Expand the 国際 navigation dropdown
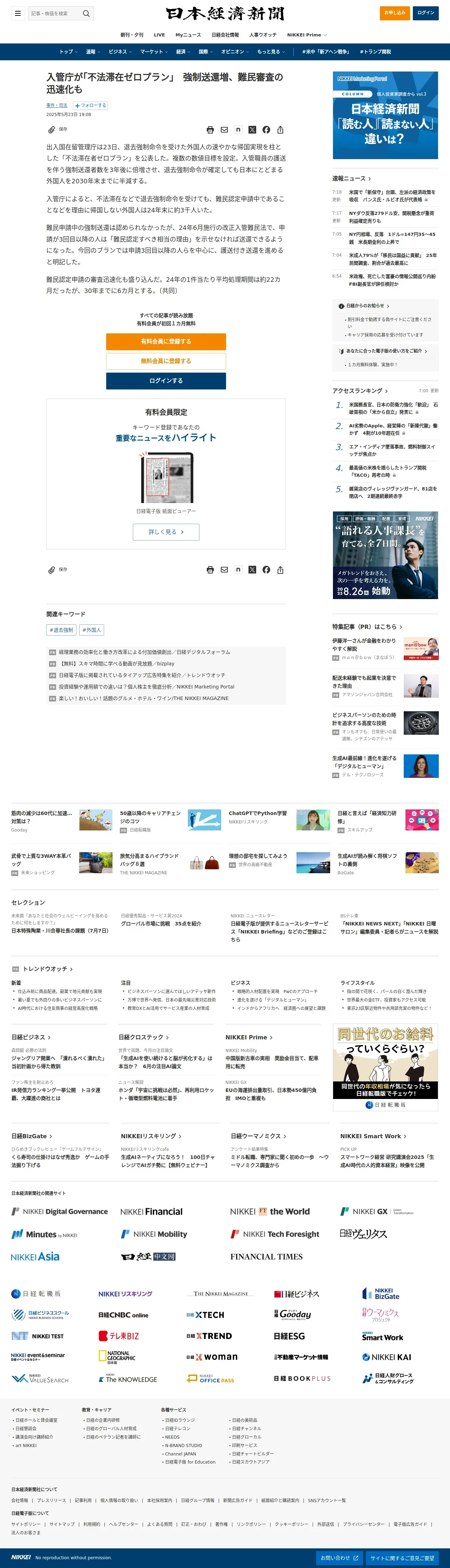This screenshot has width=450, height=1568. pos(206,52)
